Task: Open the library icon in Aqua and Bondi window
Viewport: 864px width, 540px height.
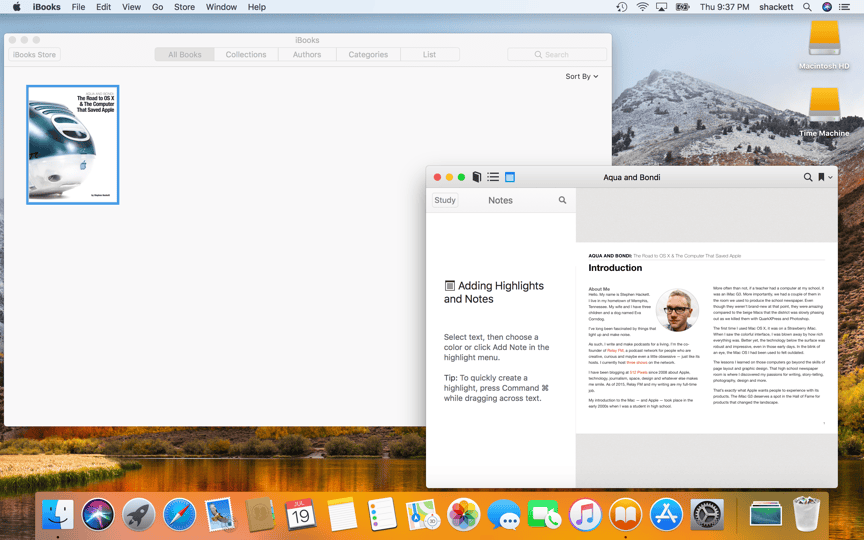Action: (477, 177)
